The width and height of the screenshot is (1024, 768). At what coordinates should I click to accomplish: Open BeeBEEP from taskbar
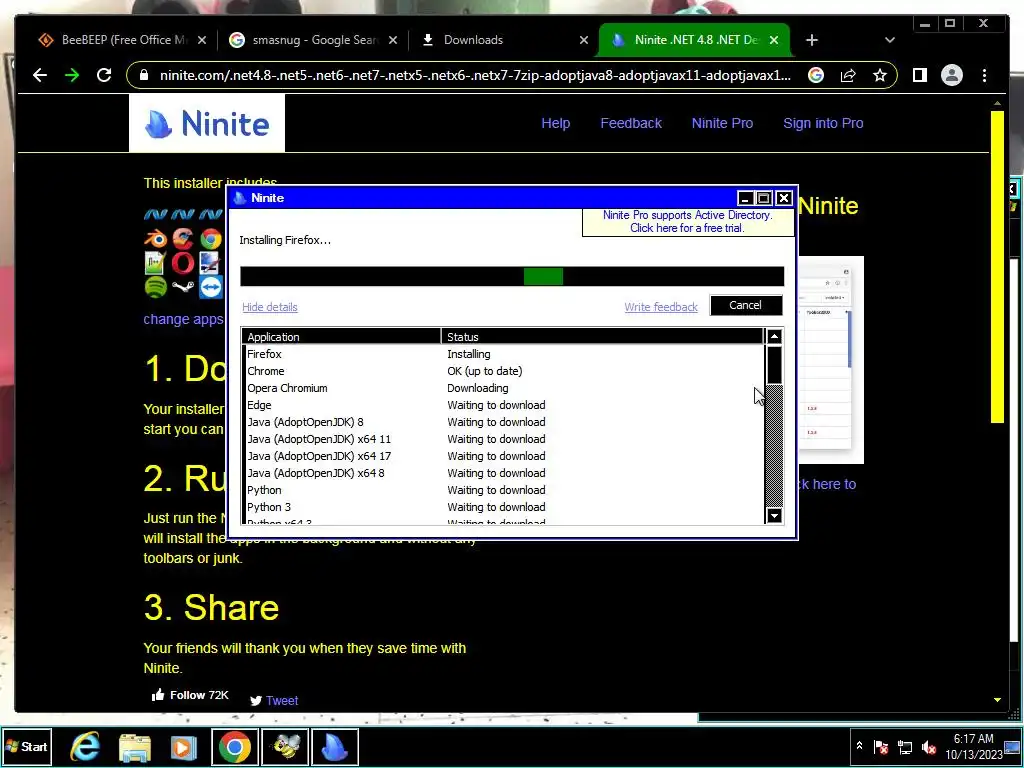[x=285, y=747]
